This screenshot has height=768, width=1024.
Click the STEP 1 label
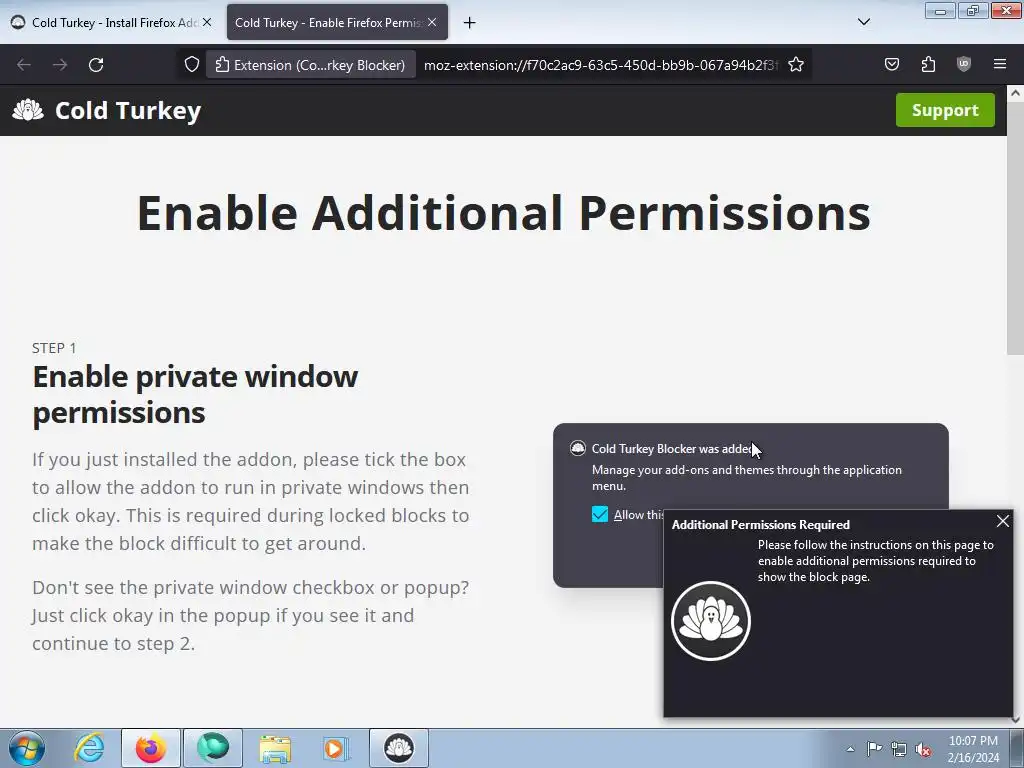54,348
